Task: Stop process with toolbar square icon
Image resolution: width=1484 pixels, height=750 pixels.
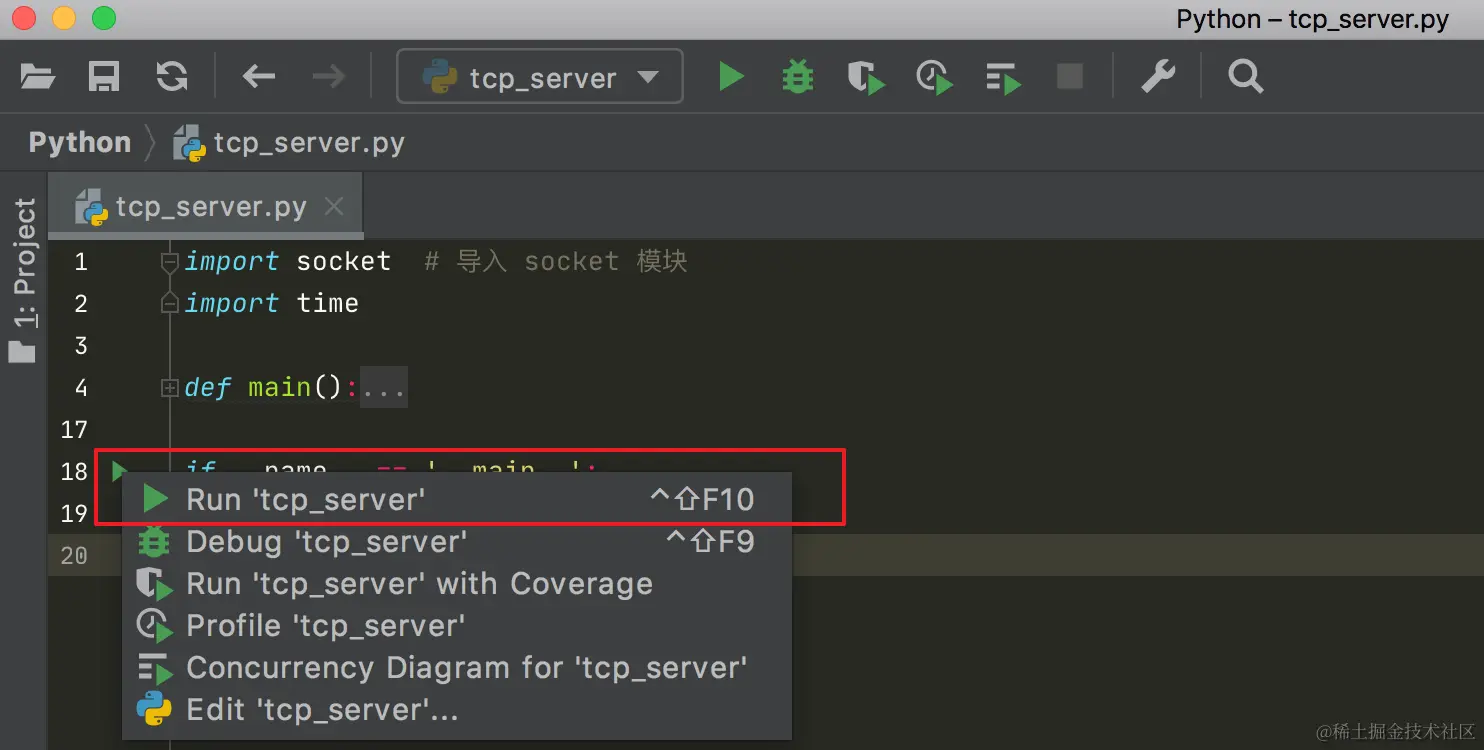Action: (1070, 76)
